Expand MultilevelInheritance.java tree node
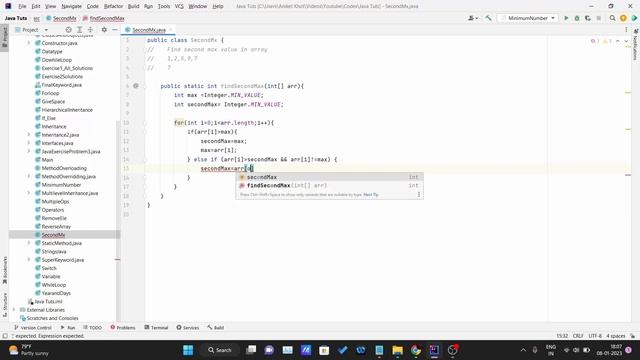This screenshot has height=360, width=640. (x=29, y=193)
